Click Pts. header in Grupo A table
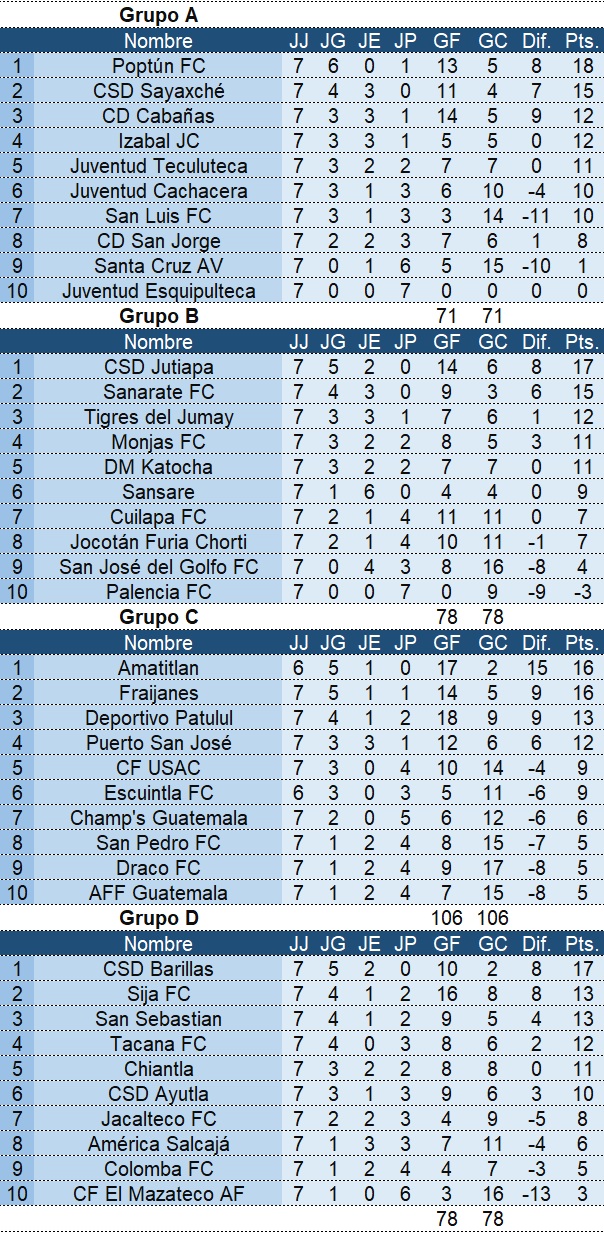604x1233 pixels. (x=580, y=41)
